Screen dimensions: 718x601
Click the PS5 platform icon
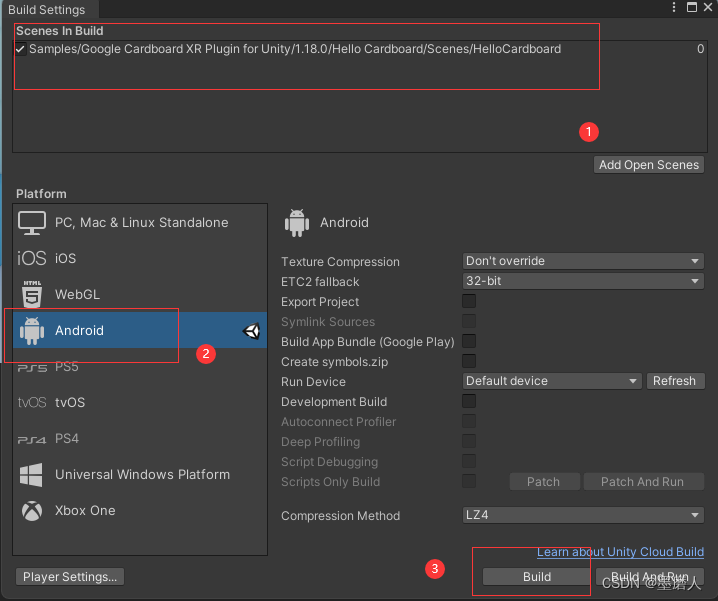pos(32,367)
